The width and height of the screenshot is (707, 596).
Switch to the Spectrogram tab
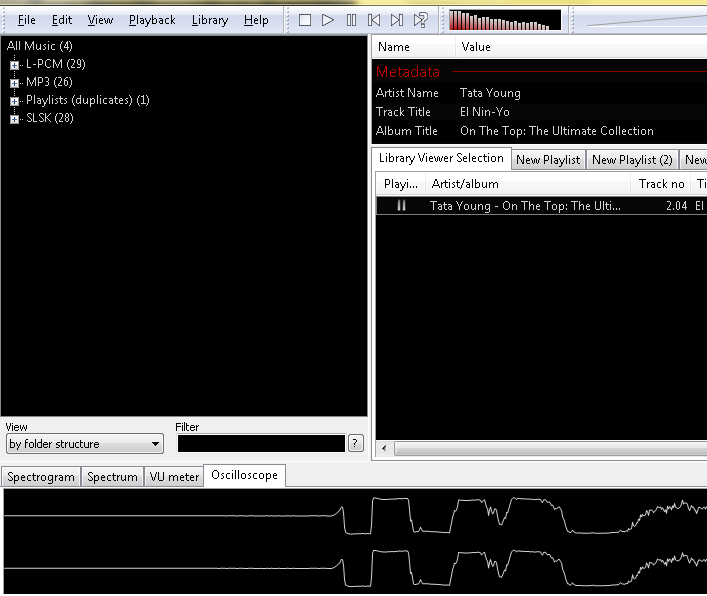41,477
